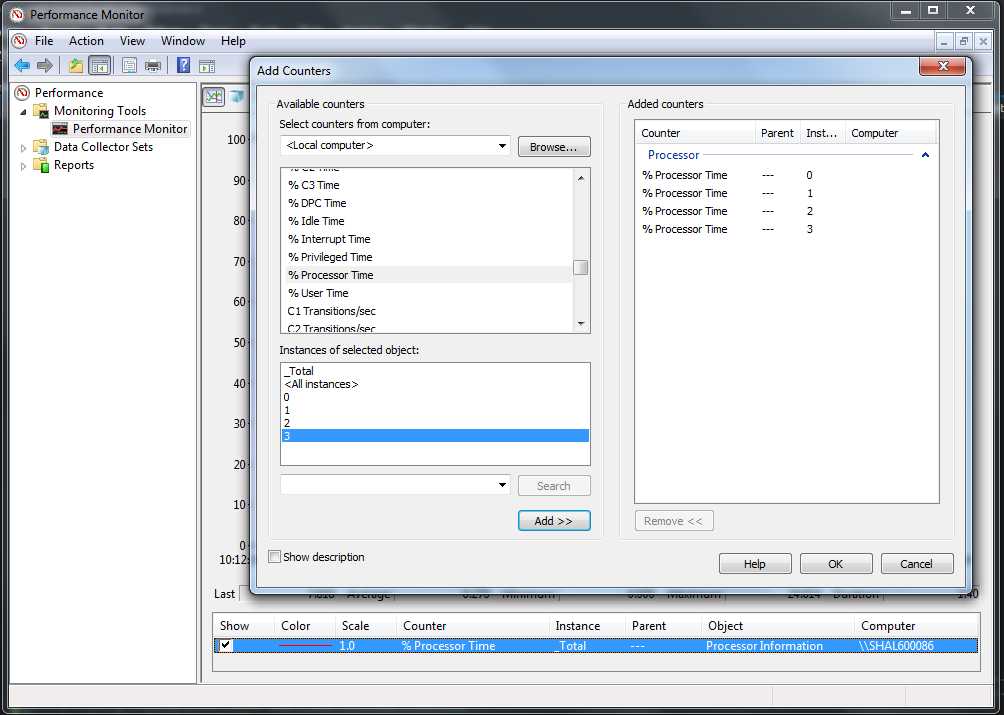Open the instance search combo box dropdown
The width and height of the screenshot is (1004, 715).
(x=503, y=485)
